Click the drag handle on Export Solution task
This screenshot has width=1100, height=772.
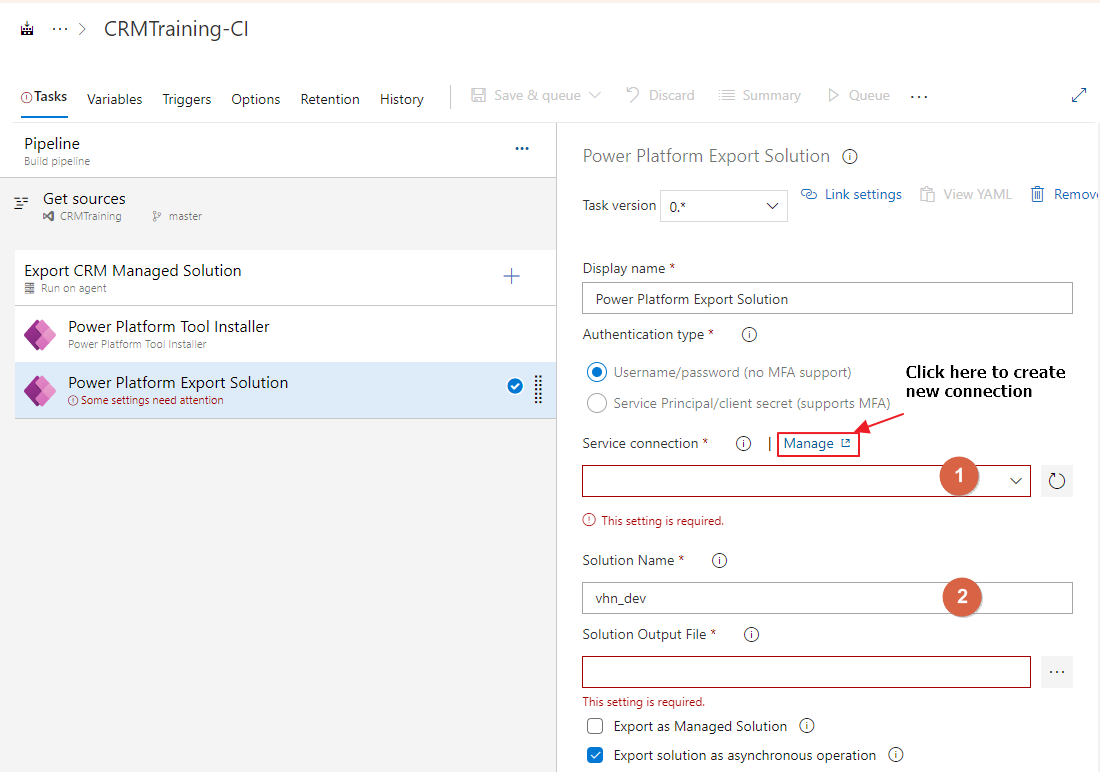tap(538, 390)
